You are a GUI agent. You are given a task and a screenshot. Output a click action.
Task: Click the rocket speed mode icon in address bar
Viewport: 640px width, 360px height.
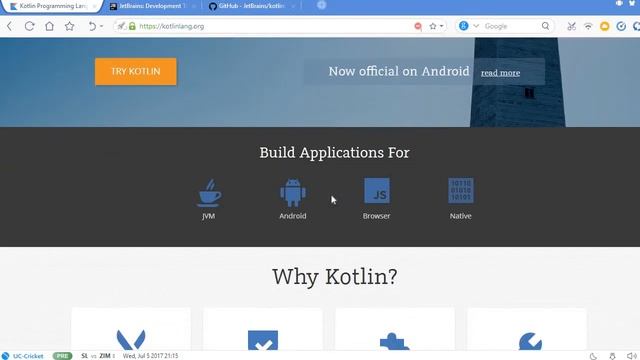(x=121, y=26)
